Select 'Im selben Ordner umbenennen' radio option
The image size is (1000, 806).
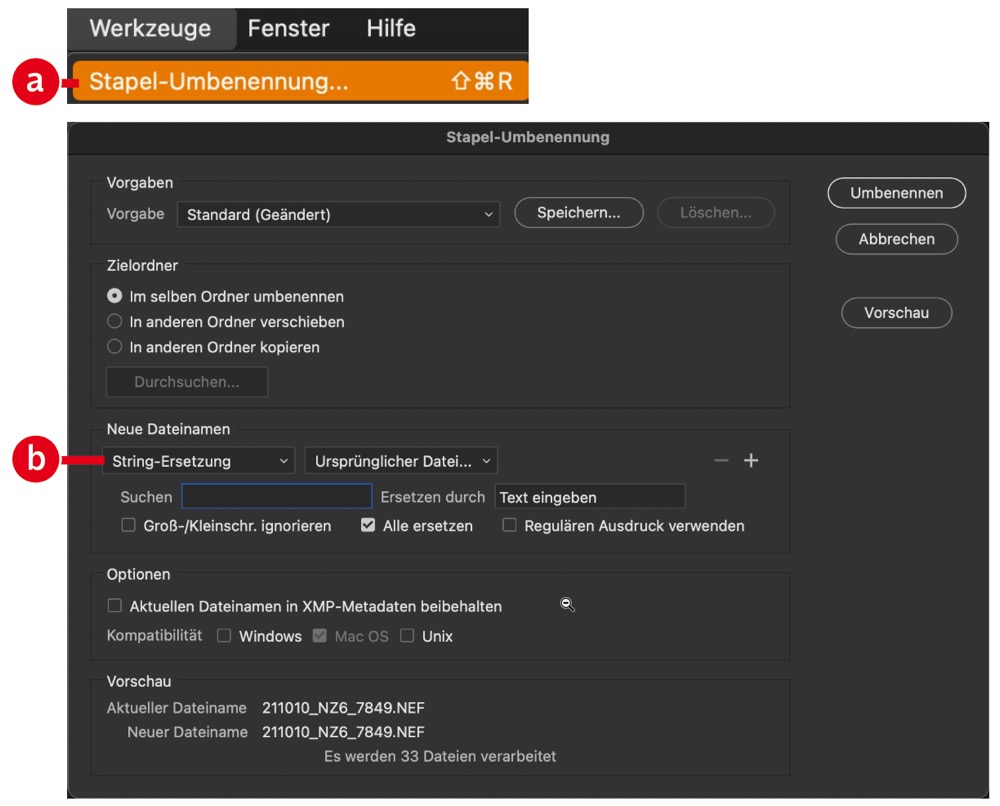pyautogui.click(x=115, y=296)
